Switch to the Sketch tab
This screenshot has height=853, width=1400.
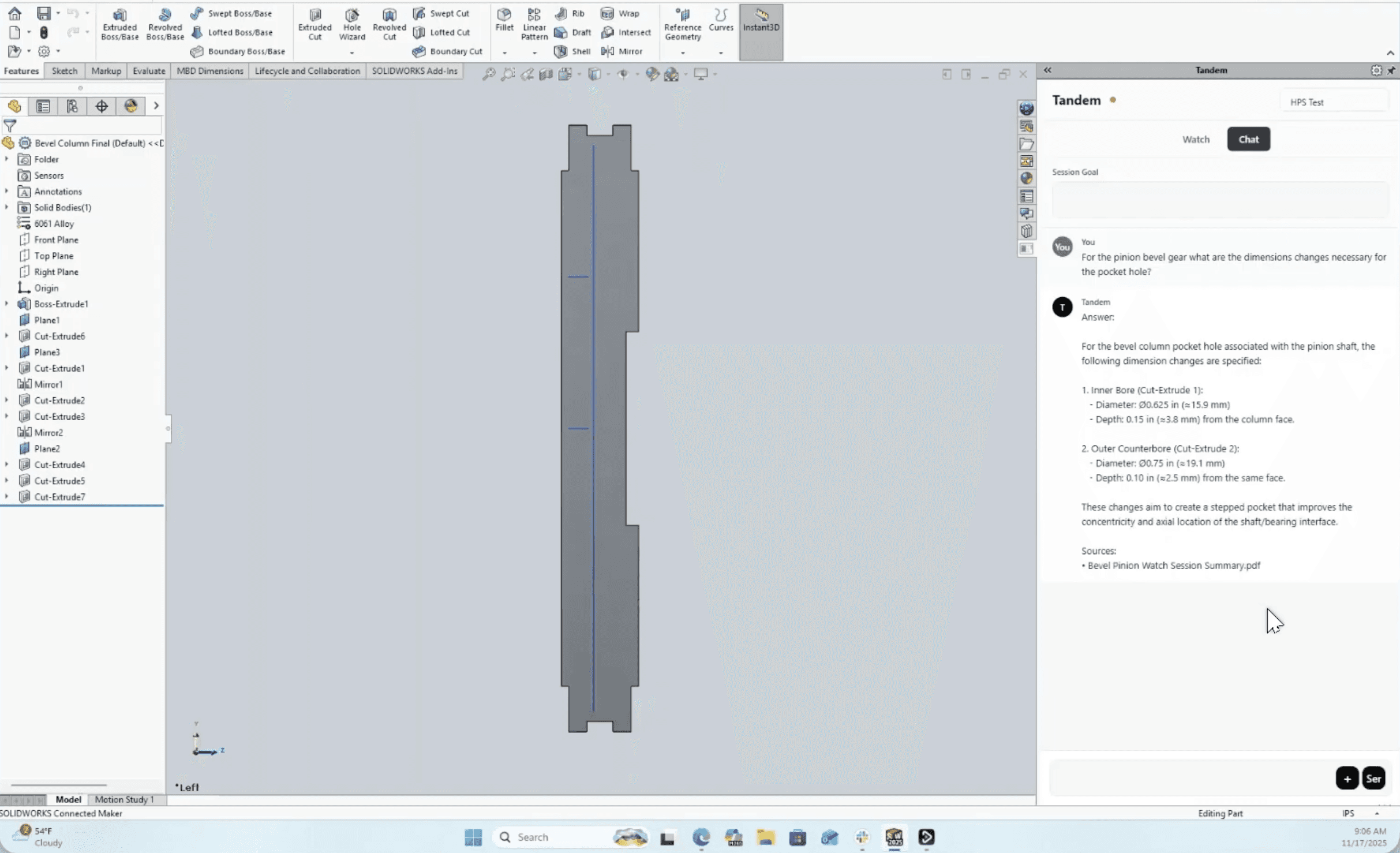pyautogui.click(x=64, y=70)
